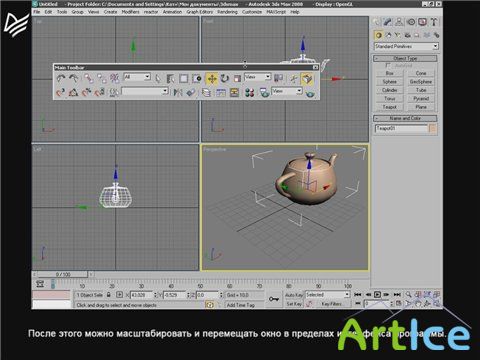The height and width of the screenshot is (360, 480).
Task: Click the Undo icon in Main Toolbar
Action: pos(61,79)
